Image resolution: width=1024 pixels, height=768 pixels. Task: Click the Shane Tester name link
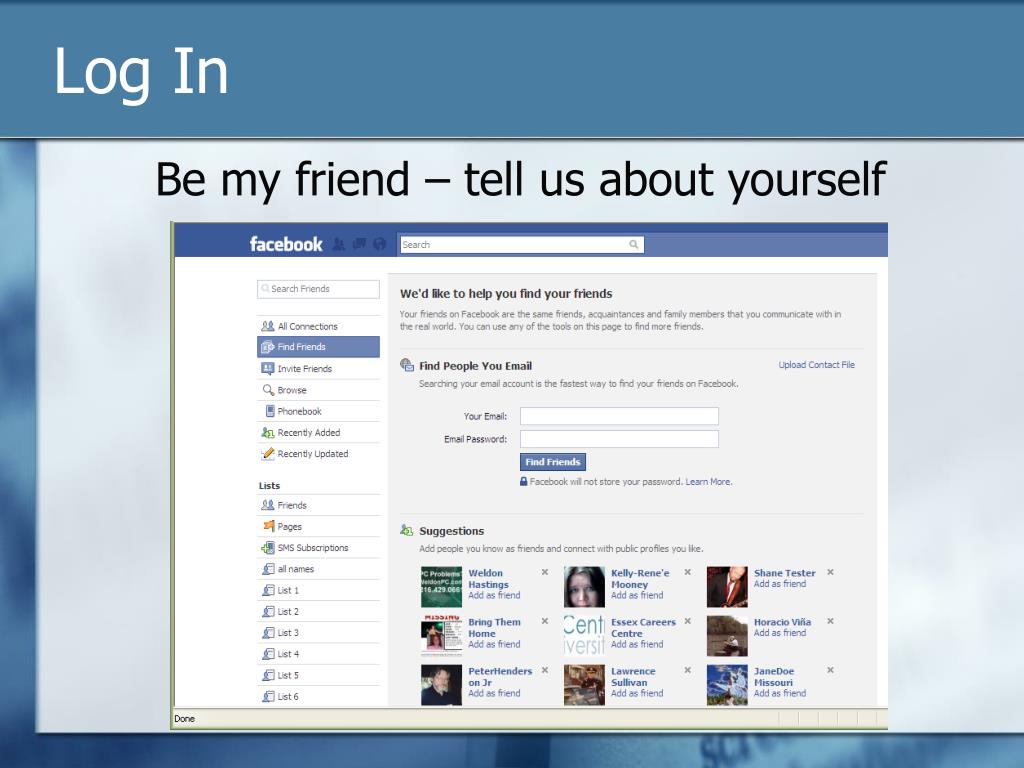click(784, 573)
